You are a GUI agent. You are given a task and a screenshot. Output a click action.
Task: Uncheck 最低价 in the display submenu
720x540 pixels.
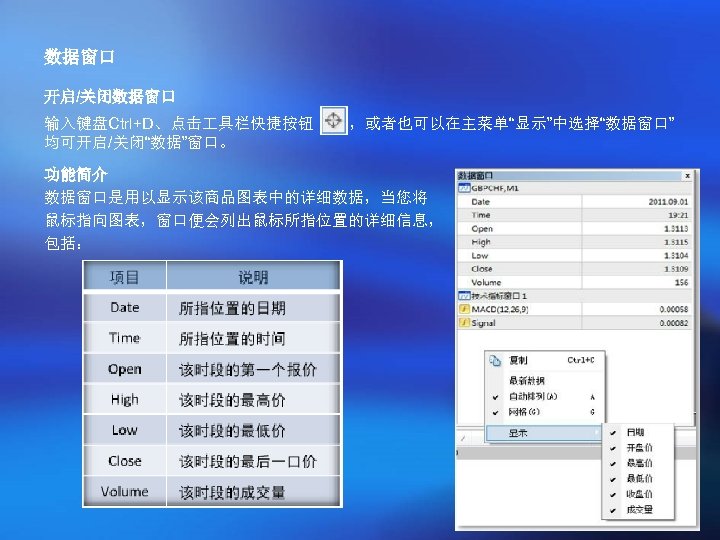pyautogui.click(x=638, y=478)
